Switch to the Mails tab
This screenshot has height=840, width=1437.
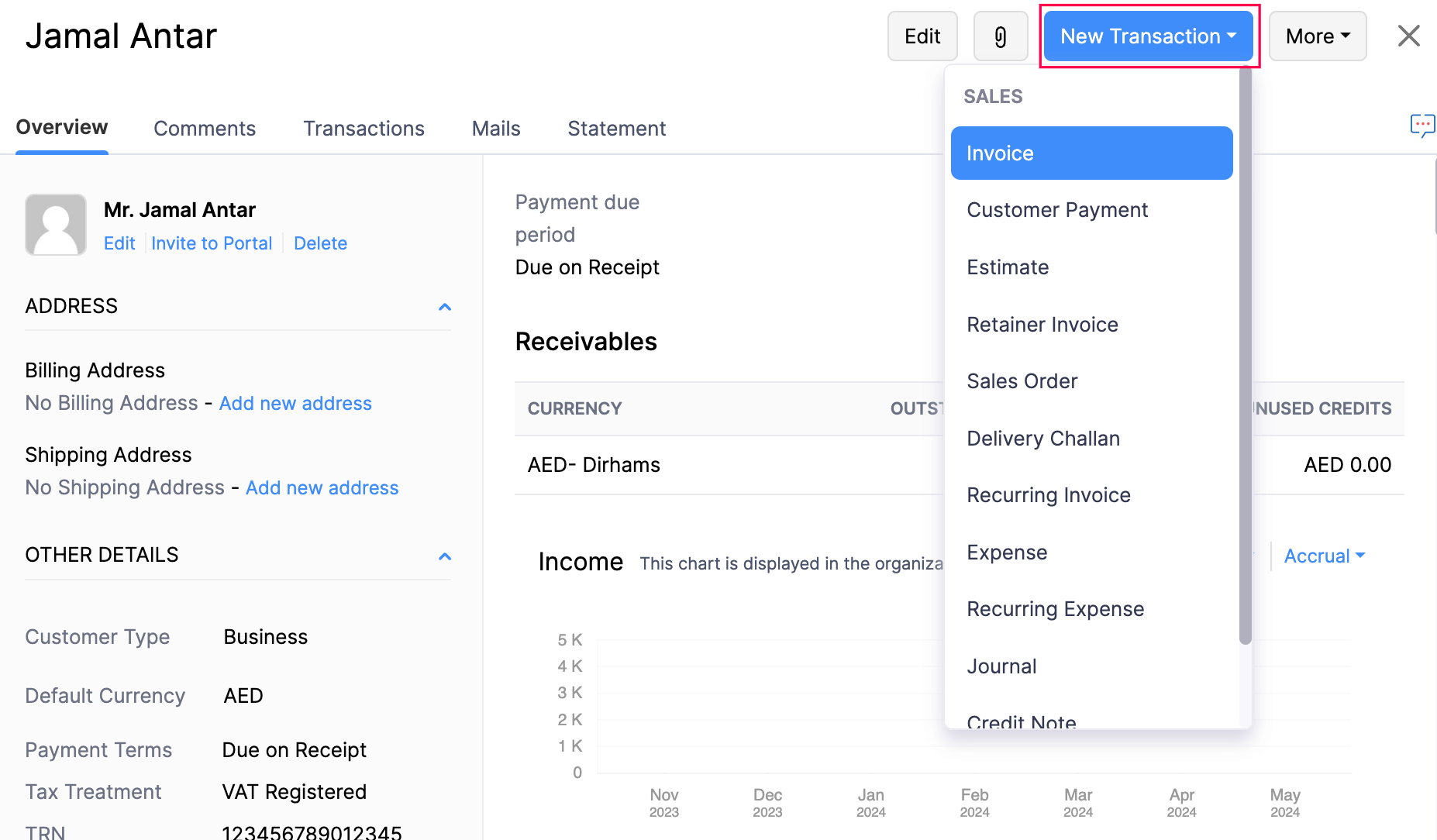(495, 128)
